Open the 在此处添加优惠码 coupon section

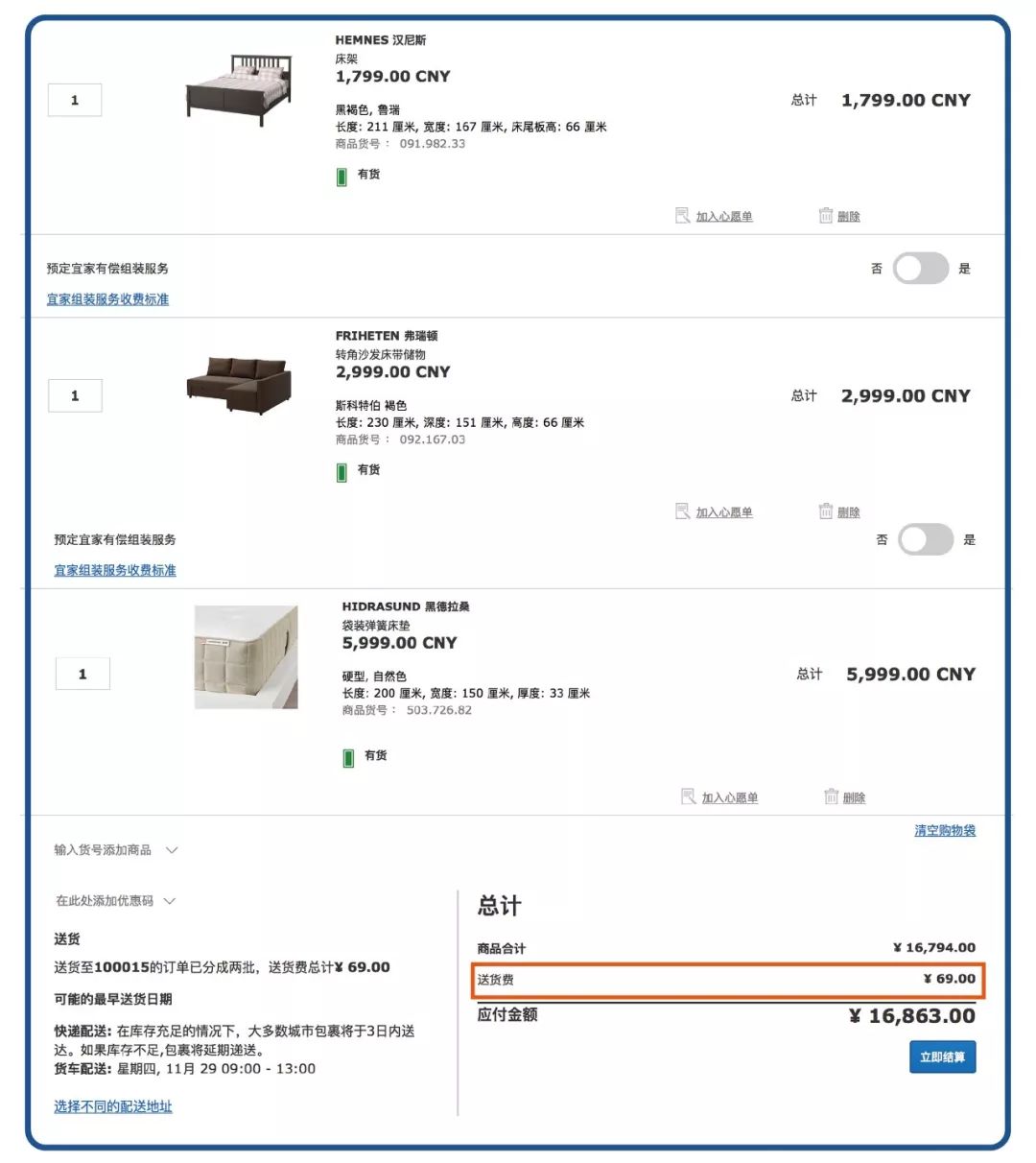click(x=107, y=901)
